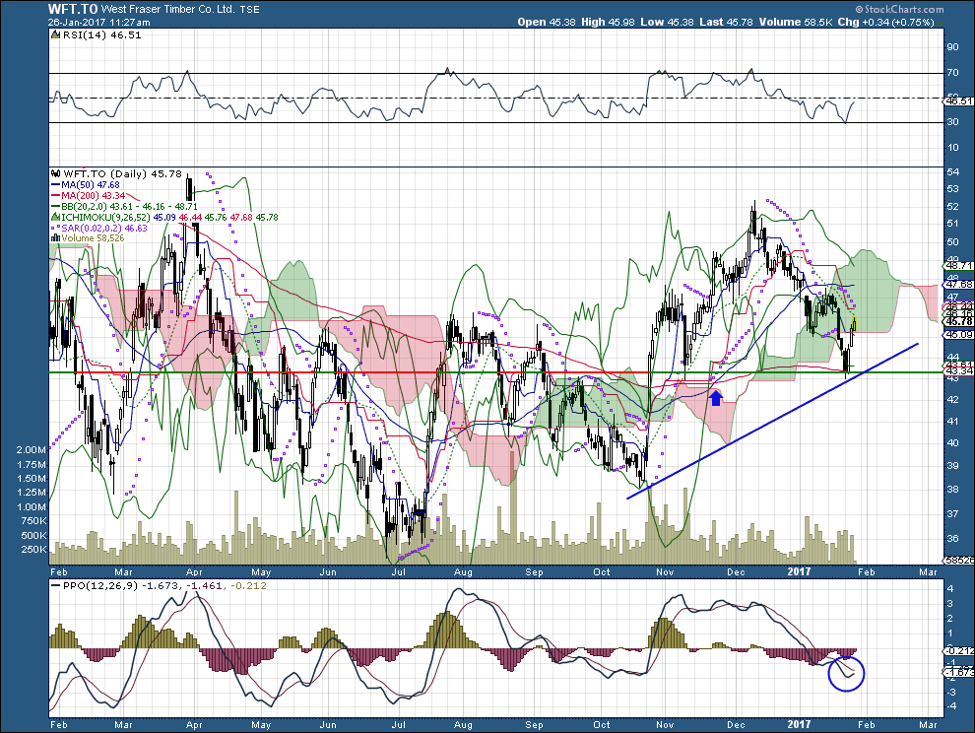Click the 30 oversold level on RSI axis

(952, 122)
